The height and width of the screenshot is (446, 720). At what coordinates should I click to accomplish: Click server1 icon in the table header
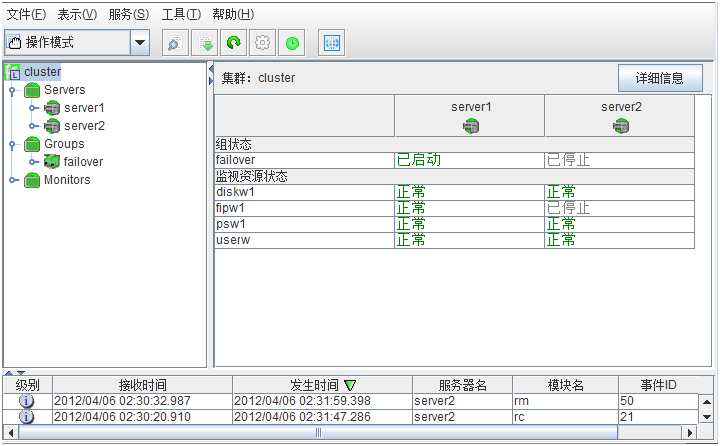[470, 125]
